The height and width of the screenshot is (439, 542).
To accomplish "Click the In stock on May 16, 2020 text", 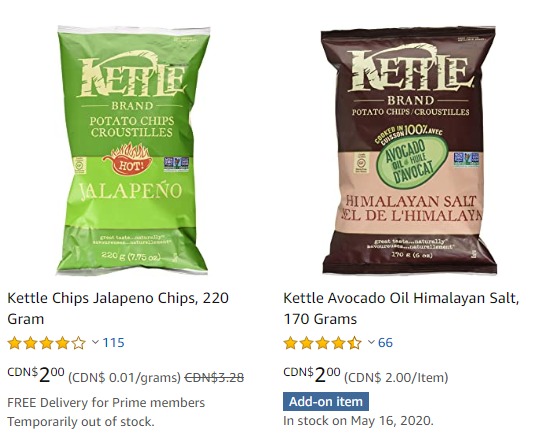I will [358, 421].
